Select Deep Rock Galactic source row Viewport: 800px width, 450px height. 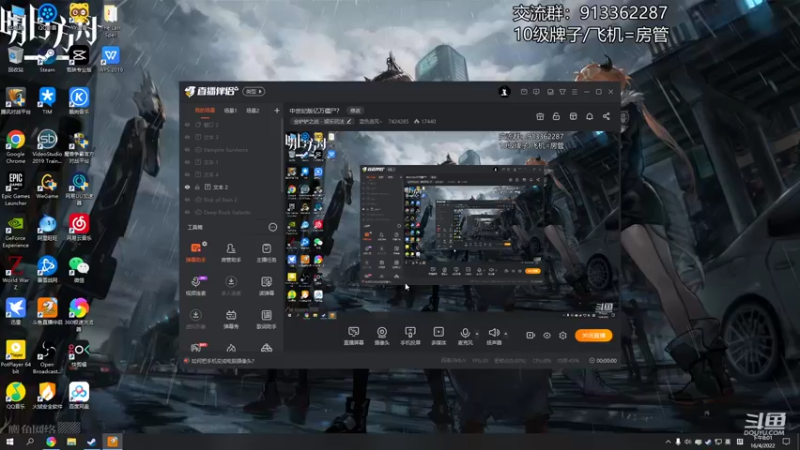point(231,212)
